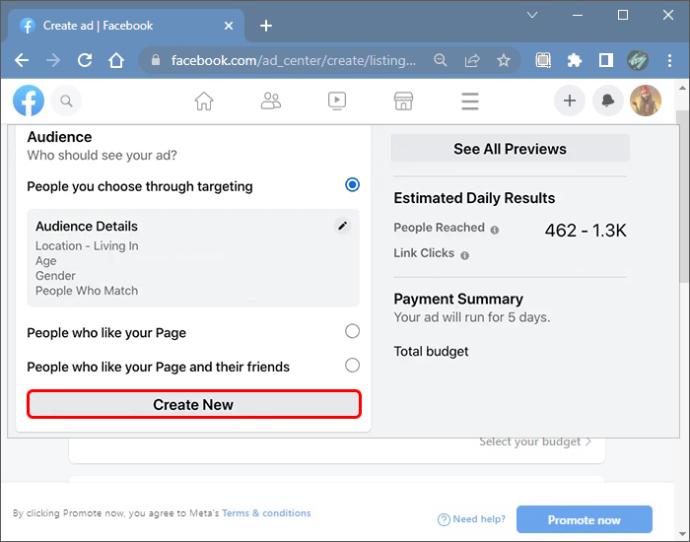Click the notifications bell icon
690x542 pixels.
[608, 101]
